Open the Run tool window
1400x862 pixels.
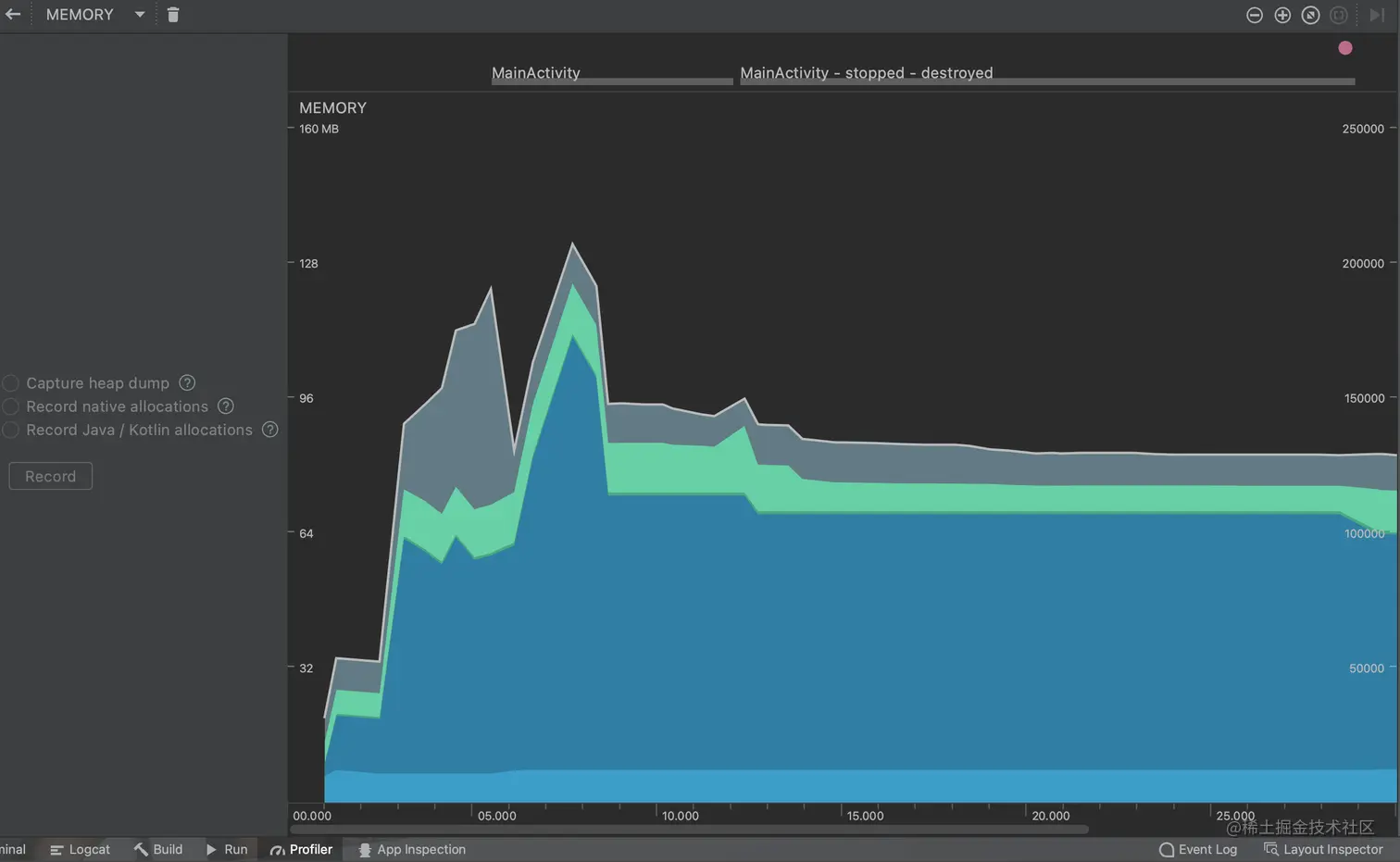pos(227,850)
